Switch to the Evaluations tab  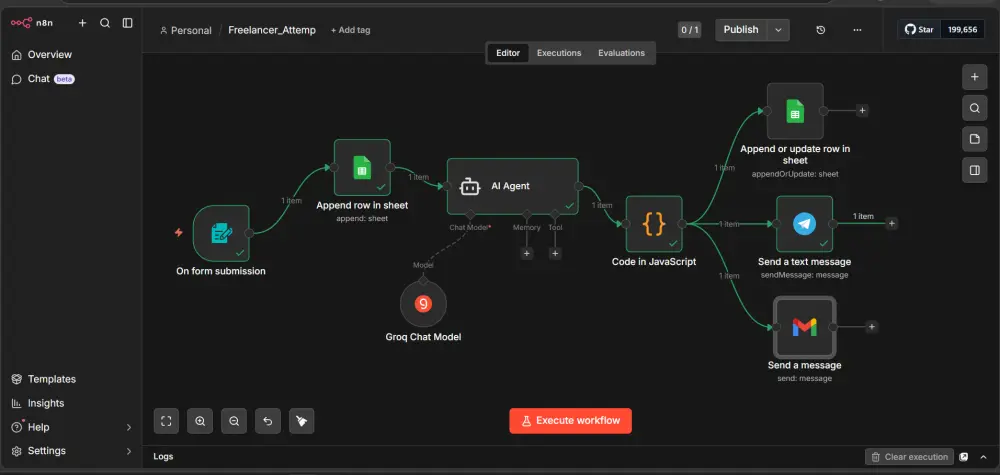click(621, 53)
